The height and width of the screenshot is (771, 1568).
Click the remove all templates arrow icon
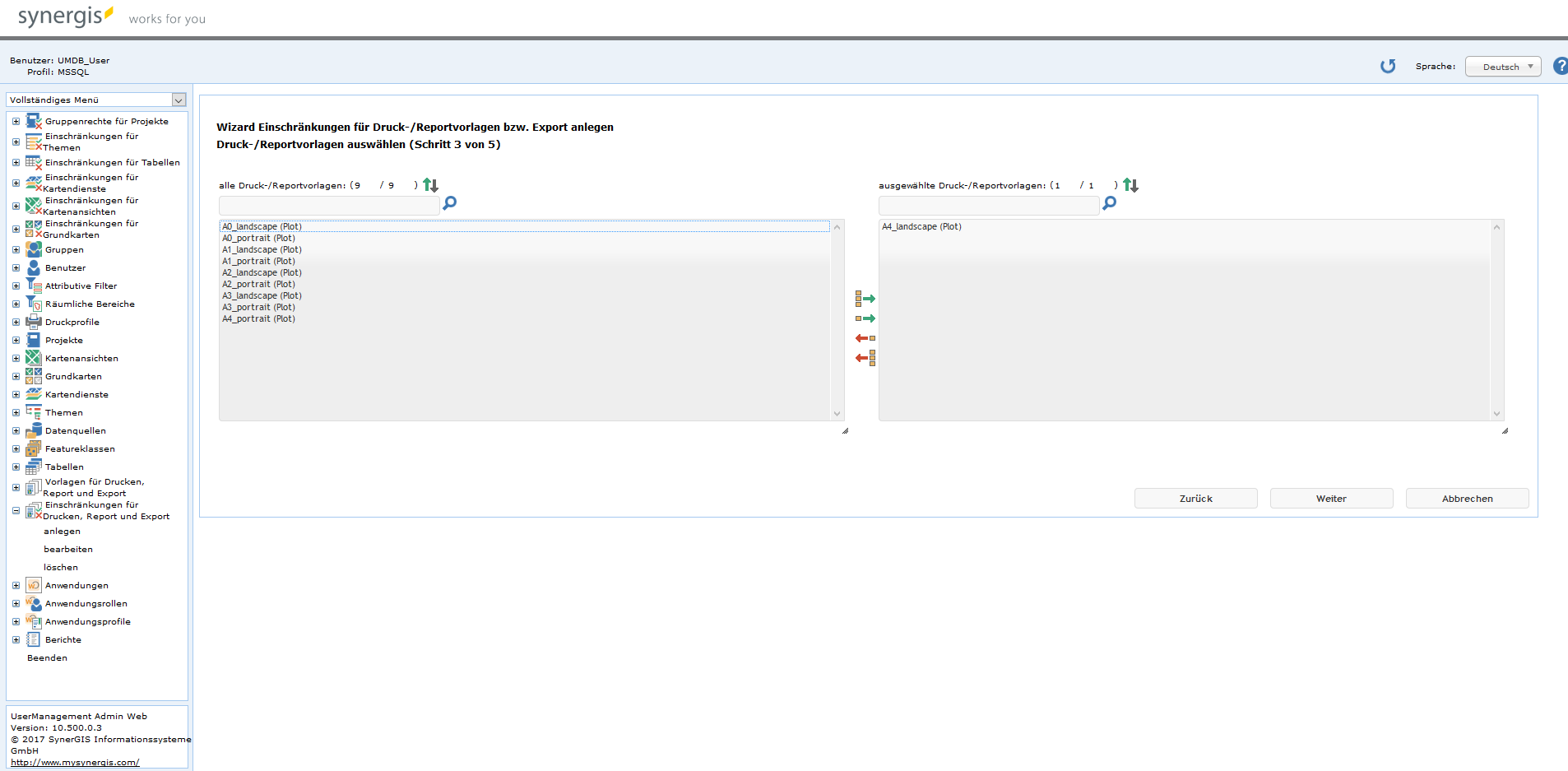[865, 358]
